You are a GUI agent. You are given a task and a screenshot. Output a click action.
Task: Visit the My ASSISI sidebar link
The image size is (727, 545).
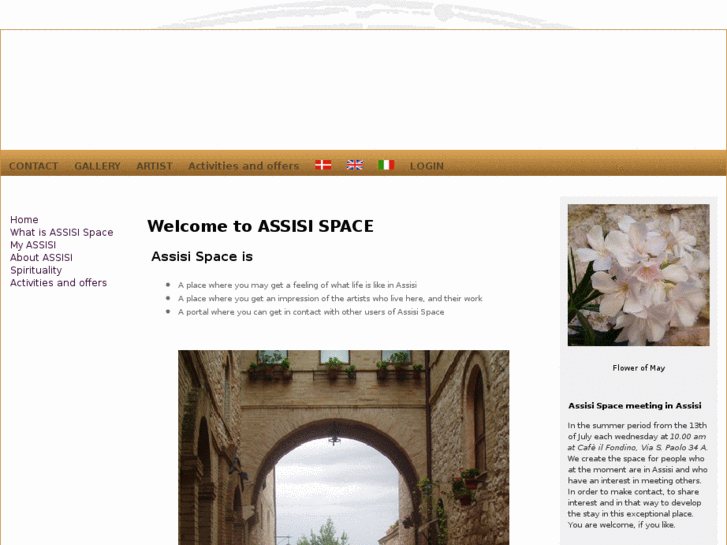tap(33, 245)
